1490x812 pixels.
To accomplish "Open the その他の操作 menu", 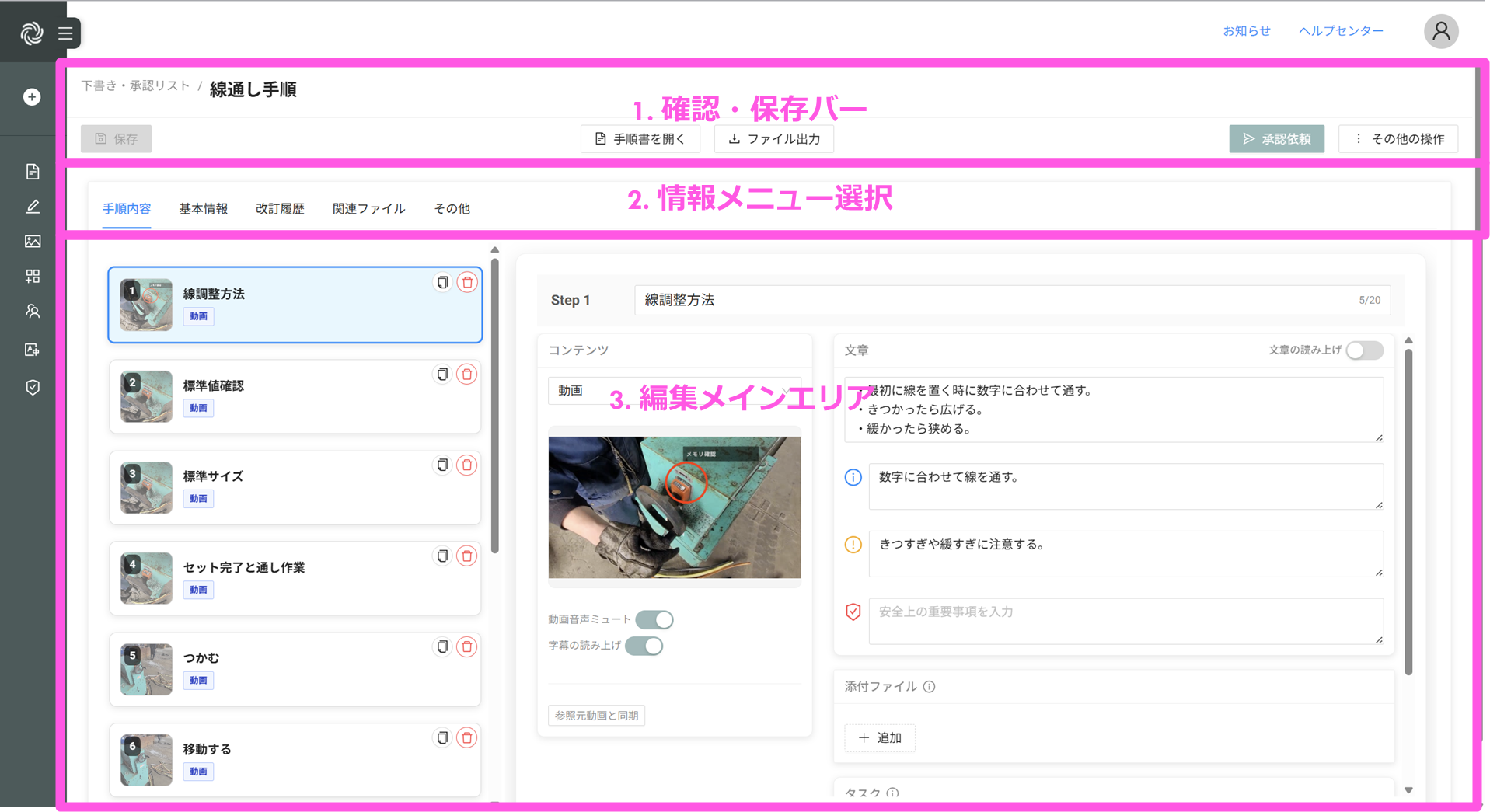I will click(1398, 139).
